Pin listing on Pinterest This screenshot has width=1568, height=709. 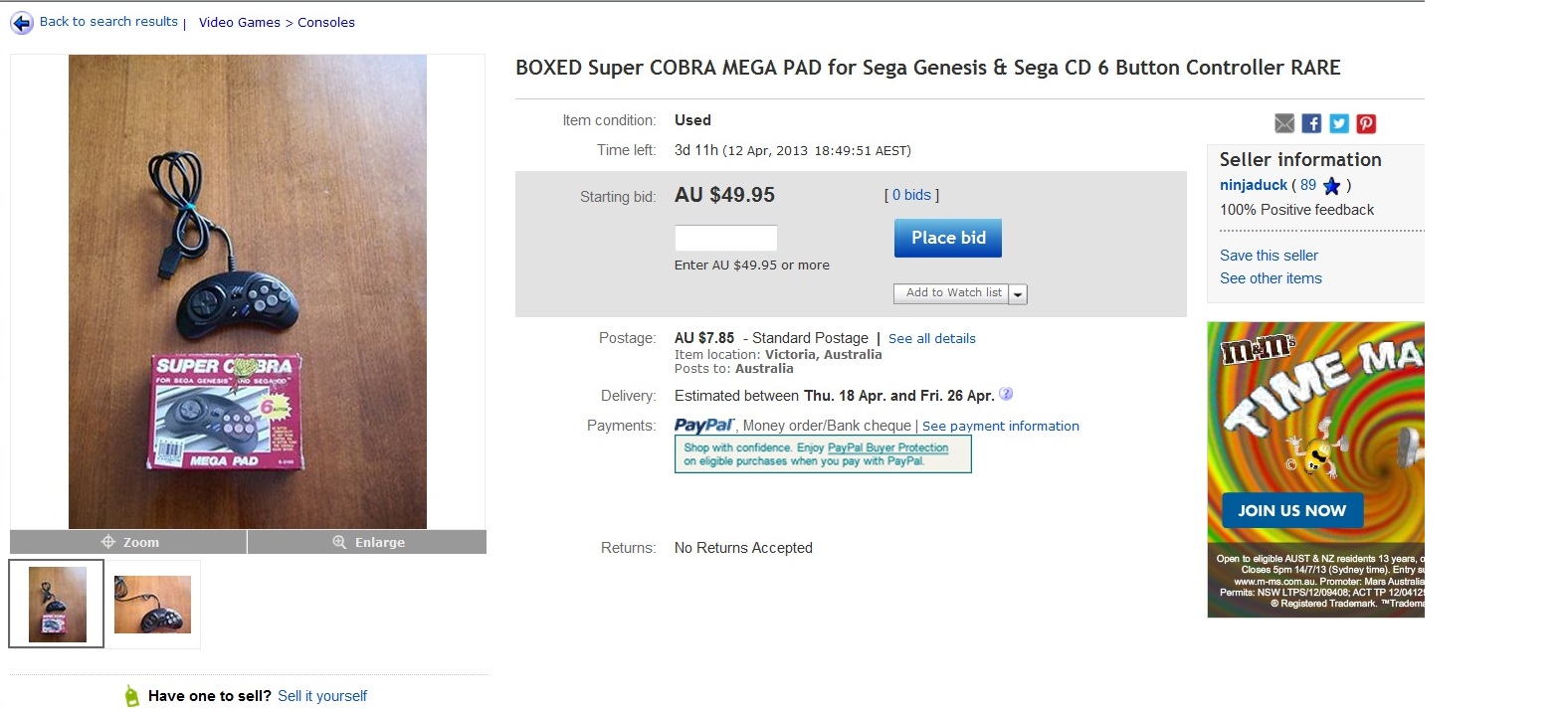tap(1366, 123)
